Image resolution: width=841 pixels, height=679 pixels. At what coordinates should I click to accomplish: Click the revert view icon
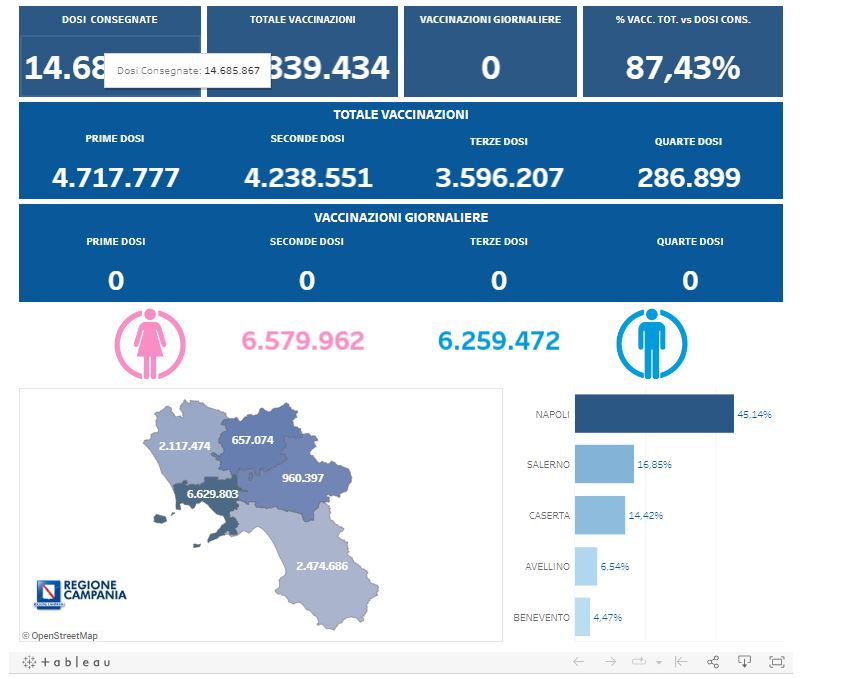click(x=681, y=662)
